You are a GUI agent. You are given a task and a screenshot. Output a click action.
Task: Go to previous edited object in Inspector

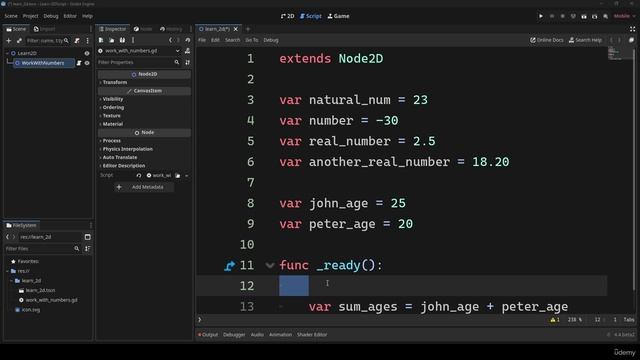(171, 40)
